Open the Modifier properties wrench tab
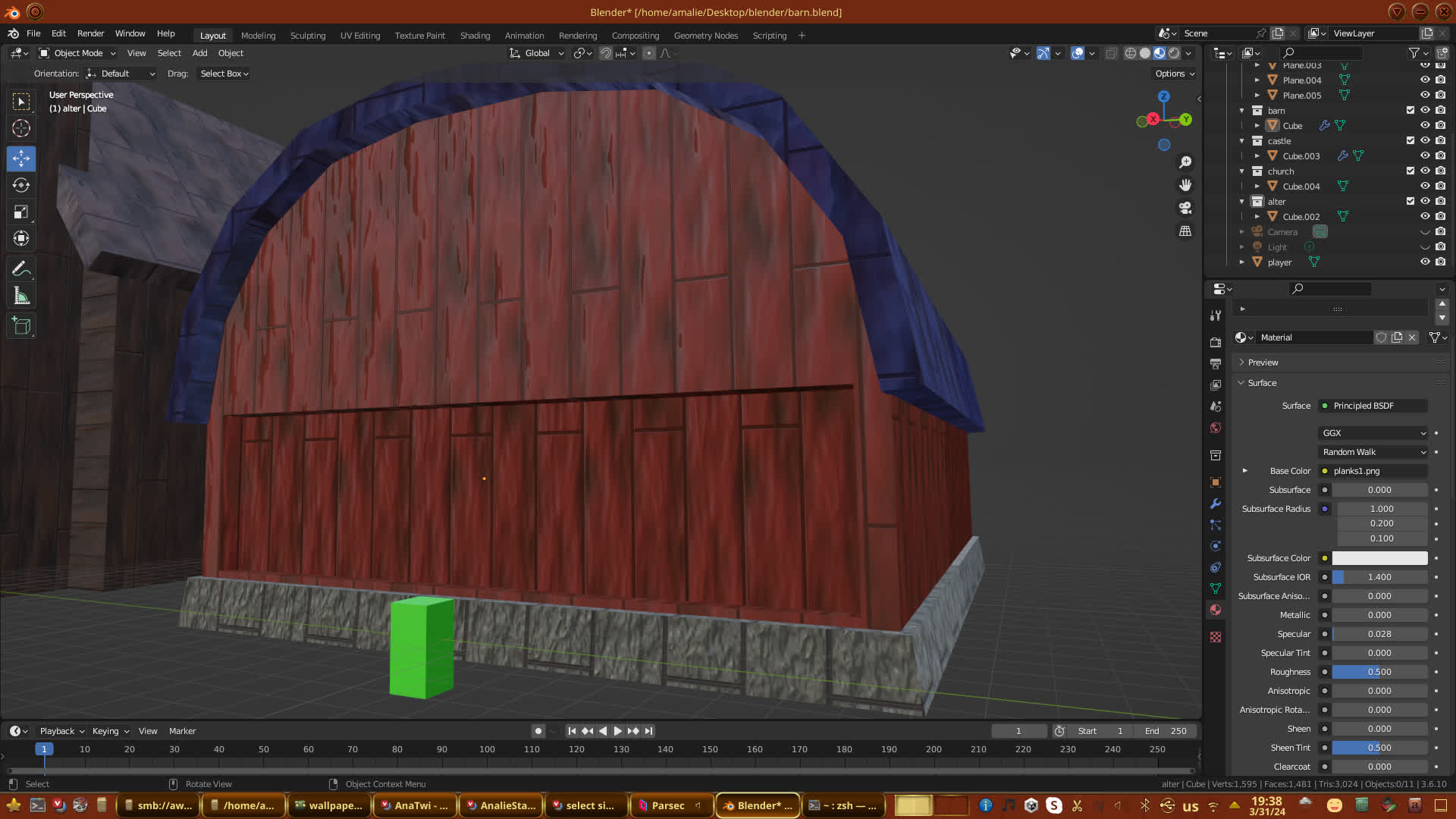1456x819 pixels. [1216, 504]
